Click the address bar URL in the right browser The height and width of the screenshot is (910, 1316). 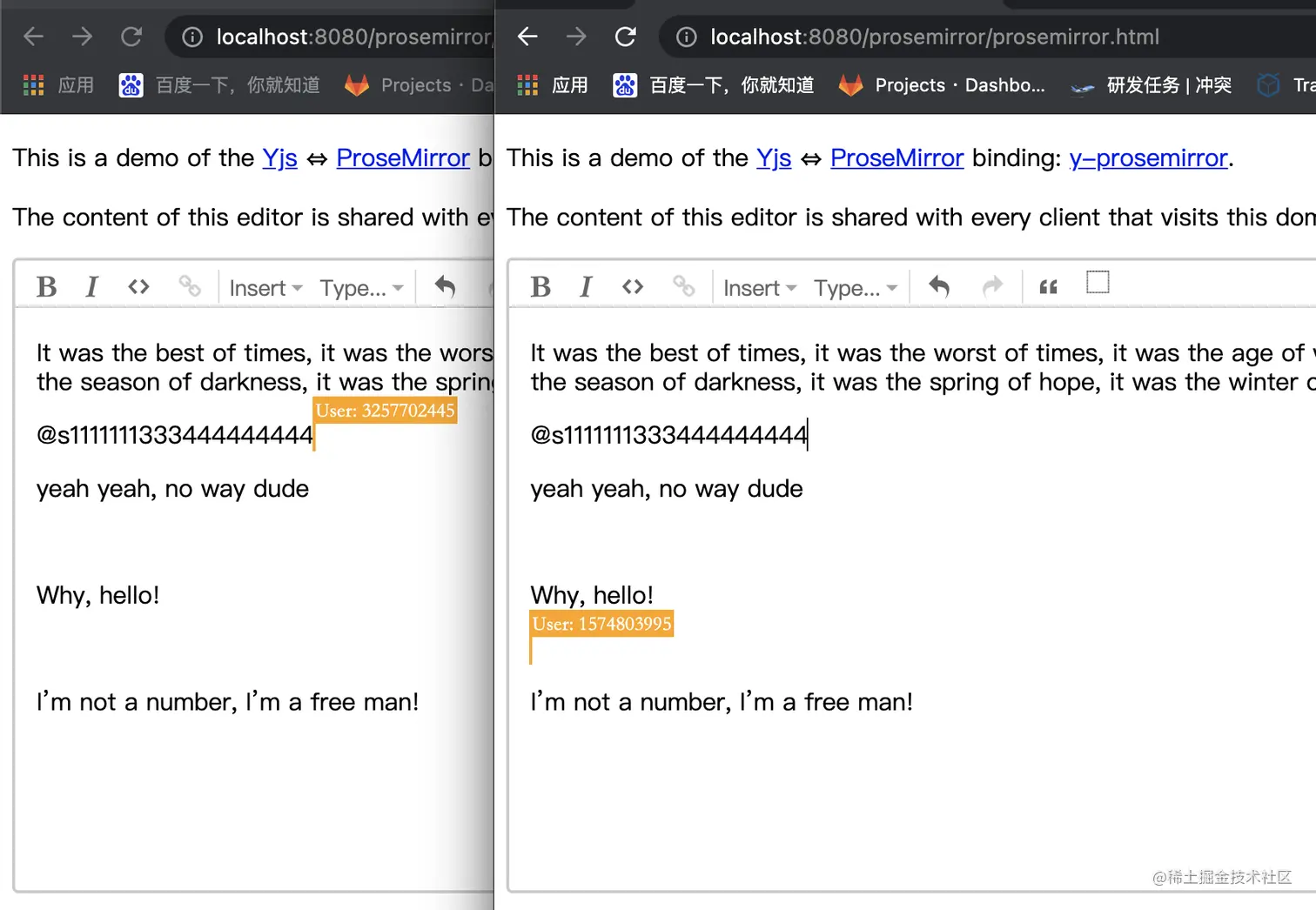point(935,37)
